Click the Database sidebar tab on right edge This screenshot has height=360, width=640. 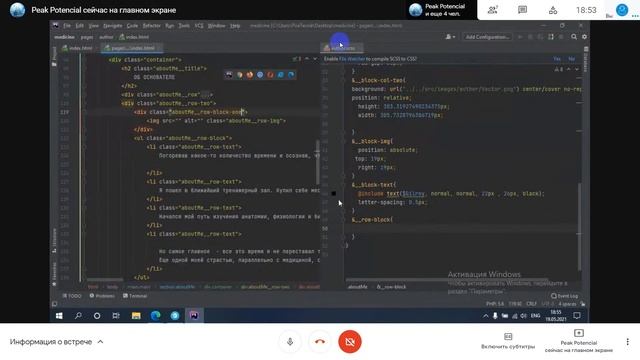tap(586, 60)
